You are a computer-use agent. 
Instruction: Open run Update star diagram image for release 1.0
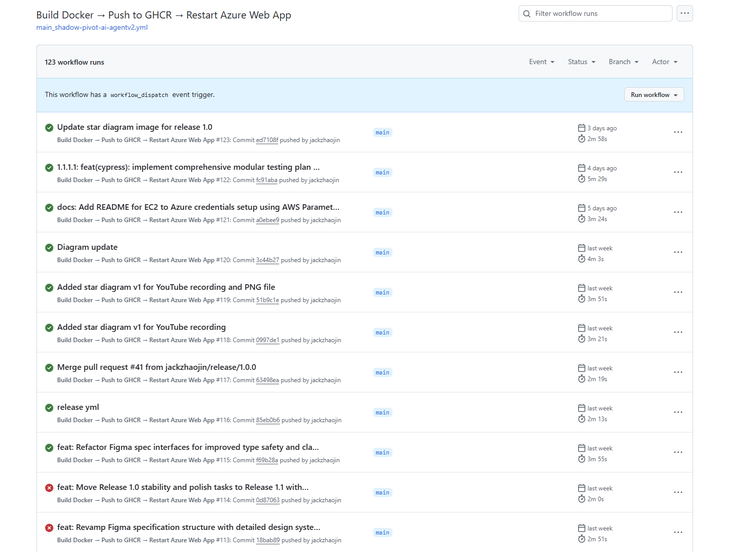click(134, 127)
